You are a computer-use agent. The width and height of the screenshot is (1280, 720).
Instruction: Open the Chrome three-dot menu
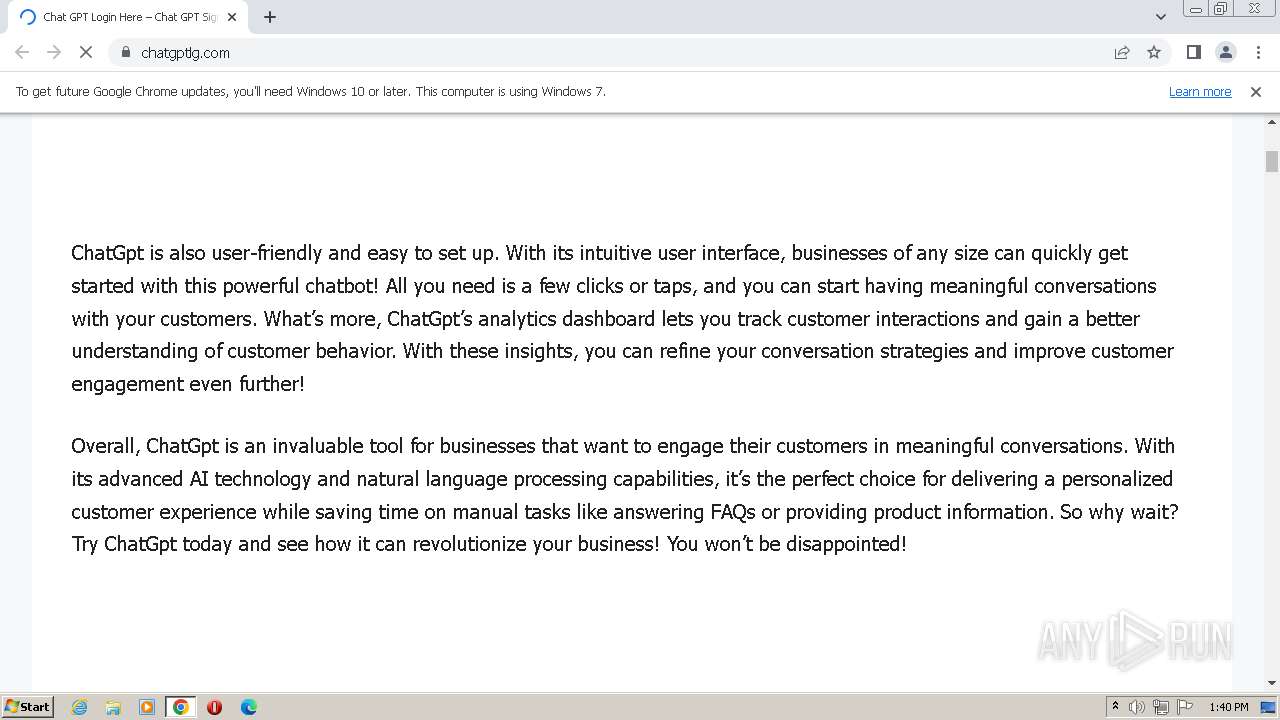click(x=1258, y=52)
